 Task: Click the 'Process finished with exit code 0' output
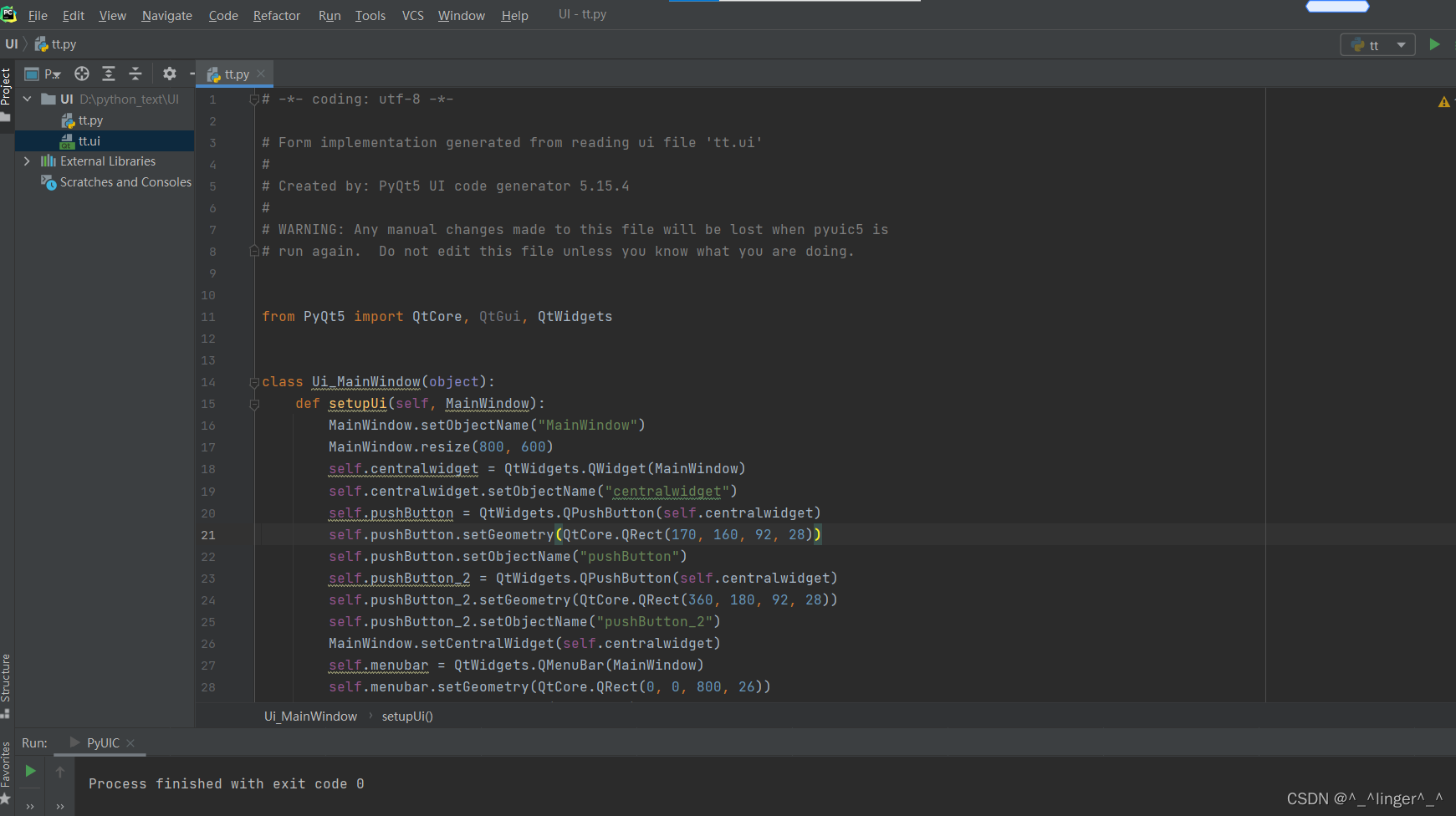227,783
